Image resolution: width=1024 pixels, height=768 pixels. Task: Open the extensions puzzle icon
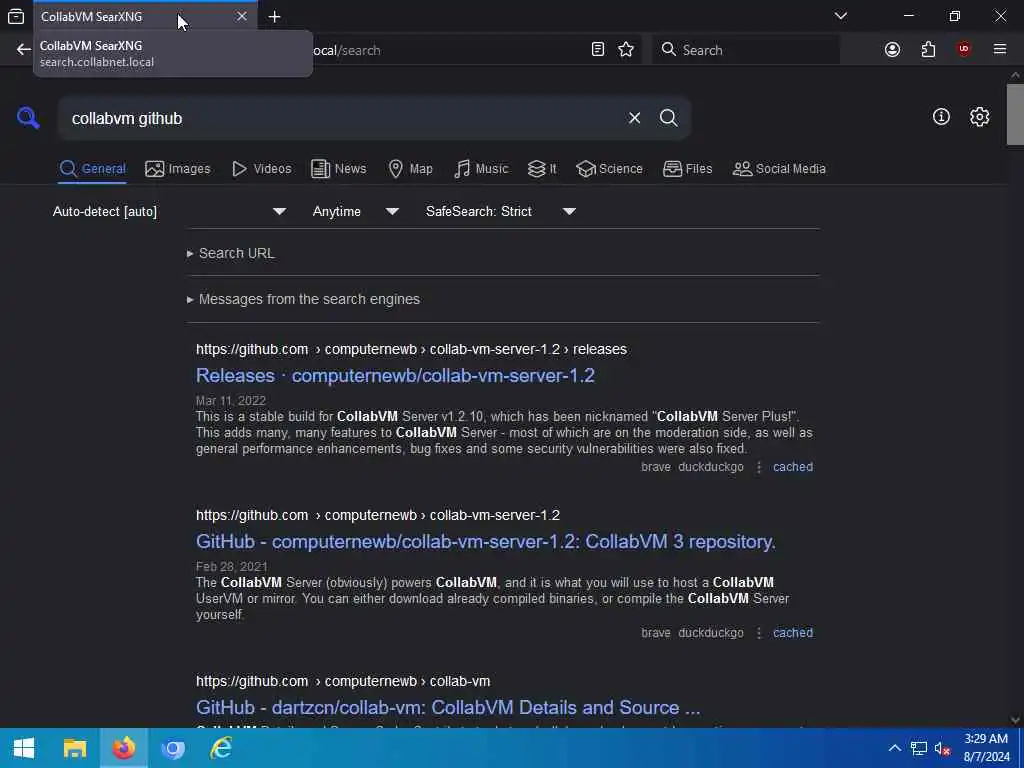click(x=928, y=50)
